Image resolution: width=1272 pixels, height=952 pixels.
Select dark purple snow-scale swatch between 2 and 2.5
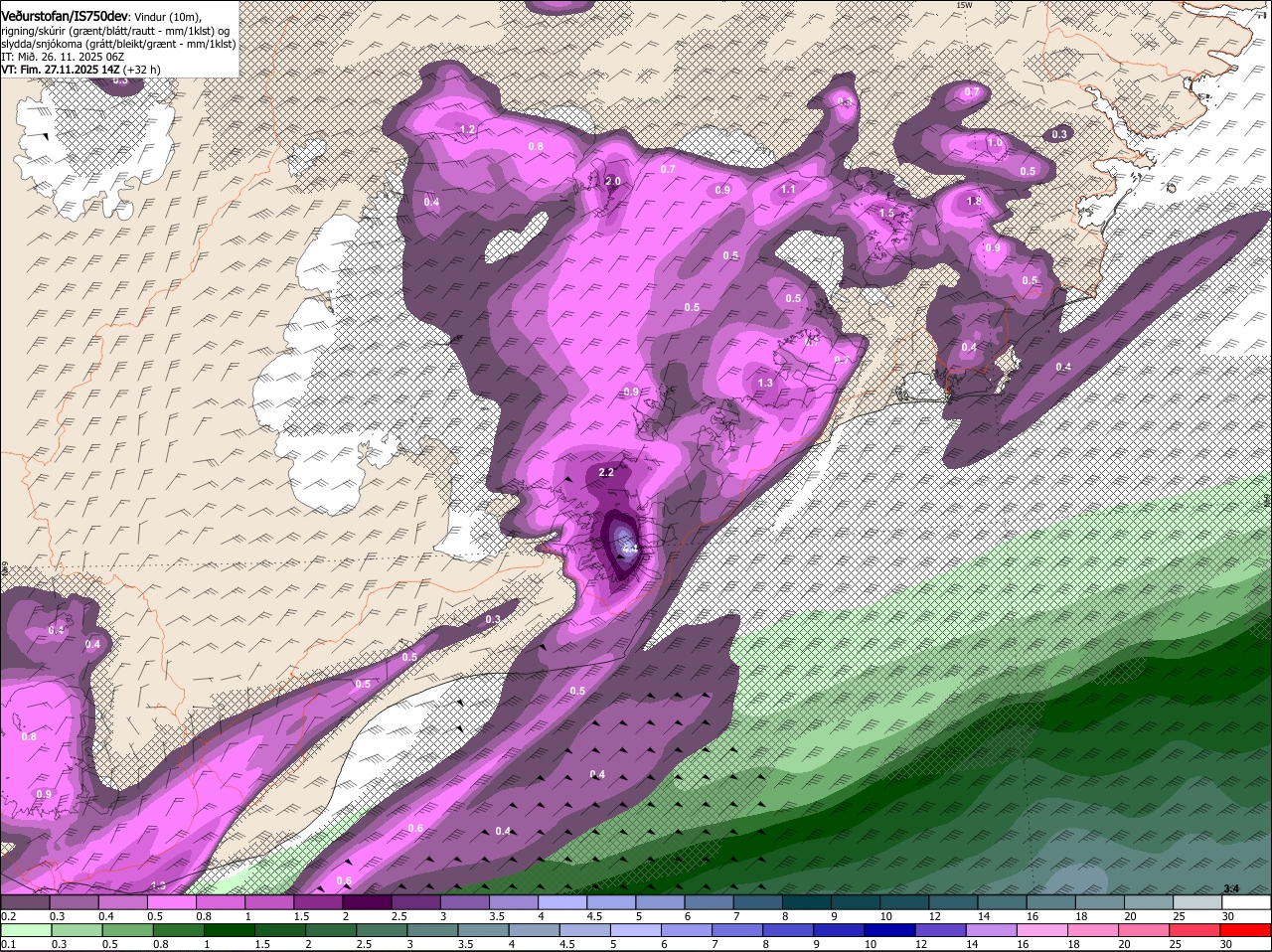tap(367, 902)
